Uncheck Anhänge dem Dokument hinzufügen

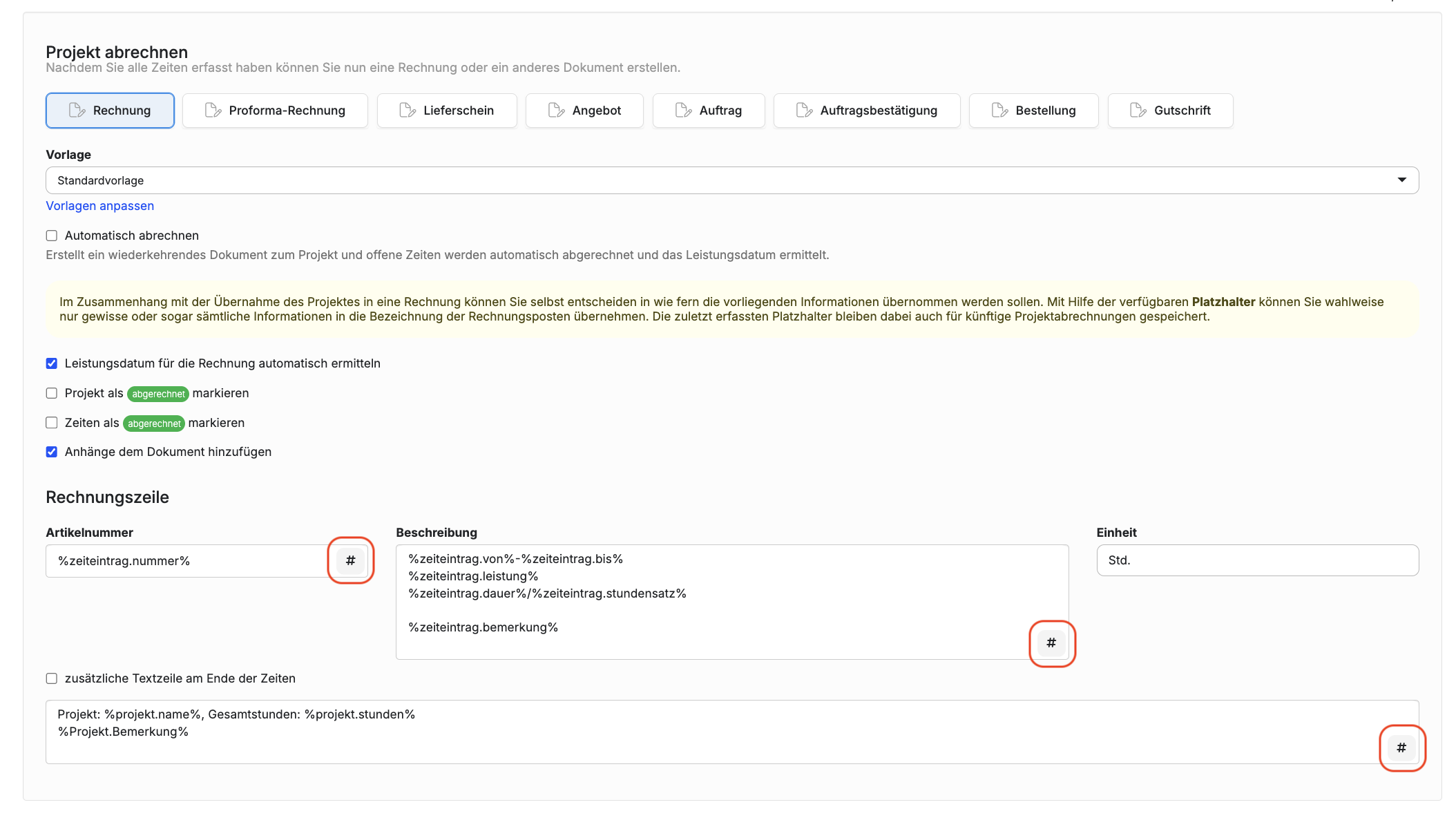52,452
